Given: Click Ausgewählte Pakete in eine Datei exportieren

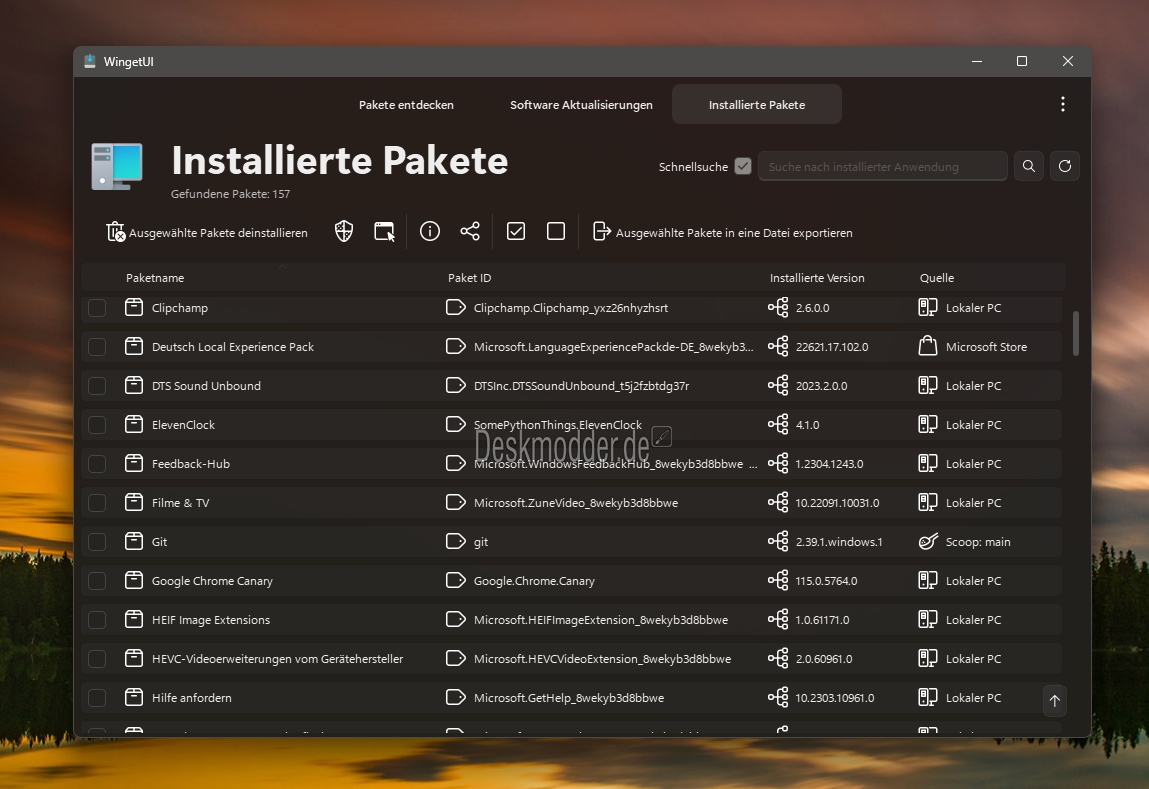Looking at the screenshot, I should [723, 232].
